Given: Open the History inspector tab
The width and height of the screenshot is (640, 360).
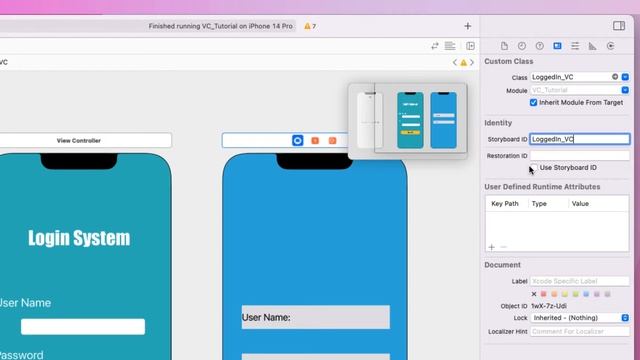Looking at the screenshot, I should point(522,46).
